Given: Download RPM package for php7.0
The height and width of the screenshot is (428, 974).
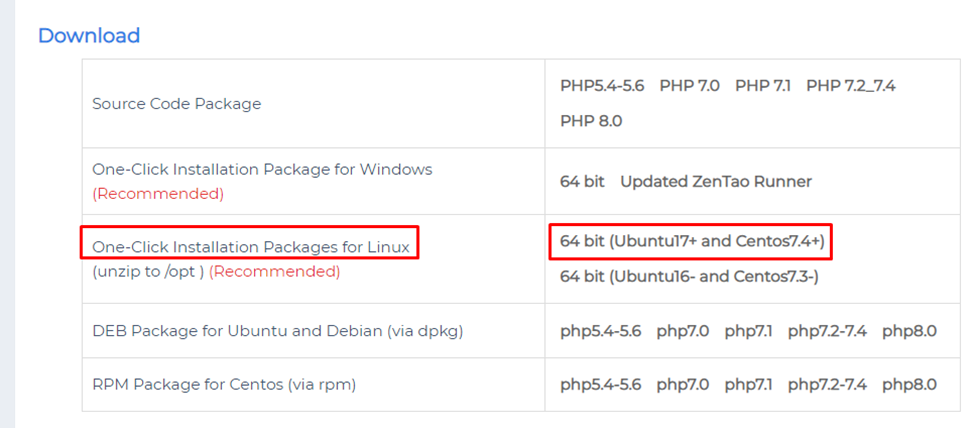Looking at the screenshot, I should 683,385.
